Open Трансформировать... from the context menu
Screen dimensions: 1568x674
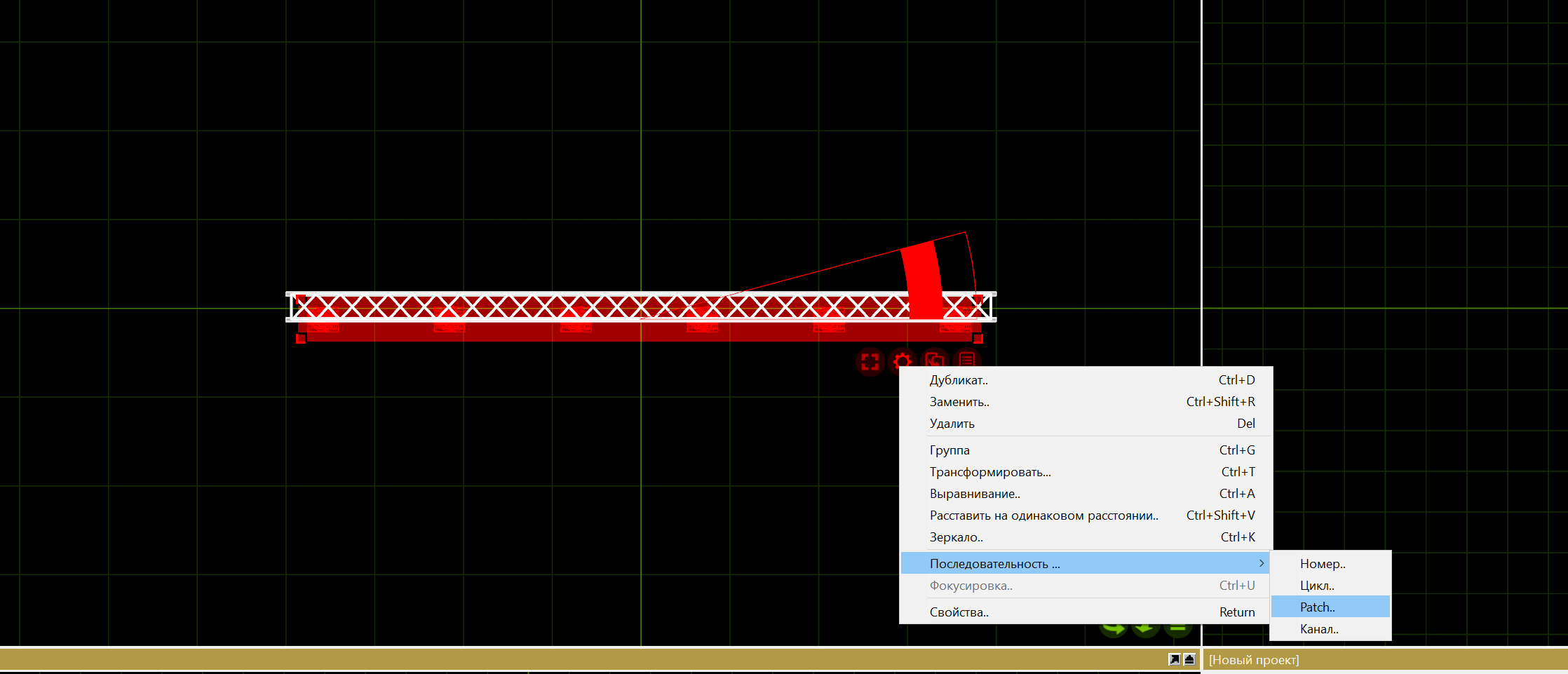[1086, 472]
